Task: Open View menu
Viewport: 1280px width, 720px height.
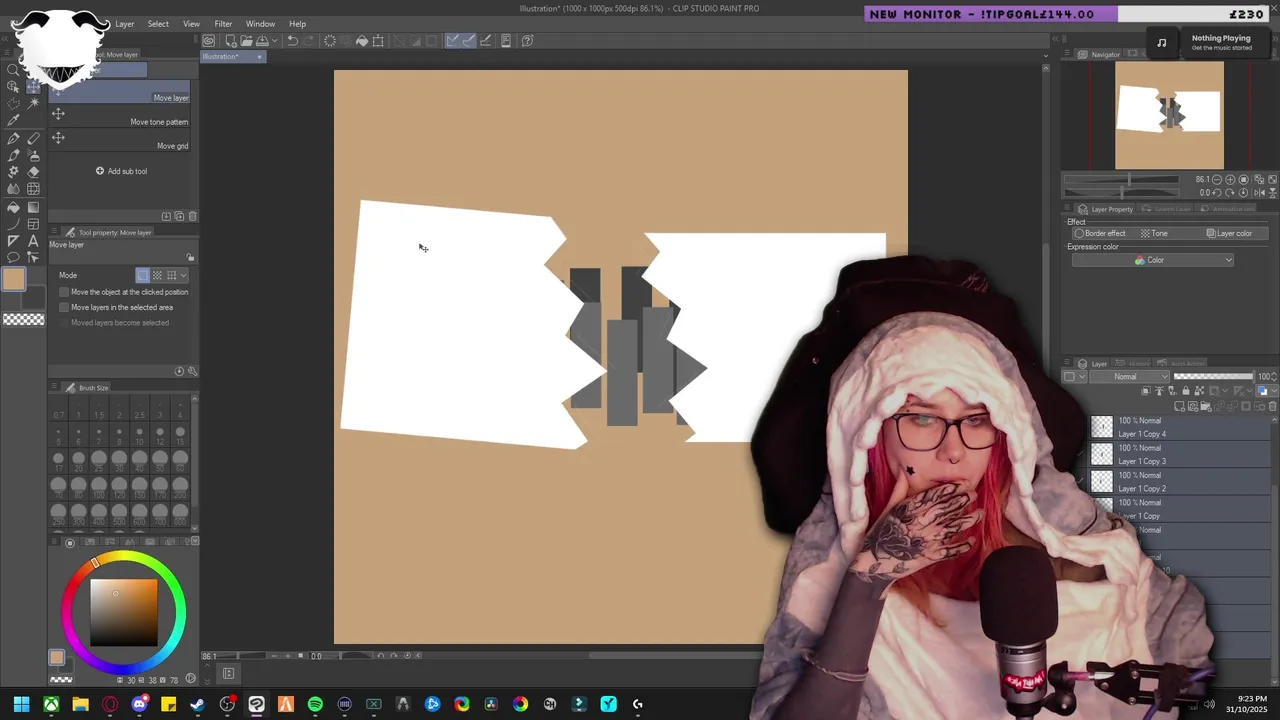Action: (x=191, y=24)
